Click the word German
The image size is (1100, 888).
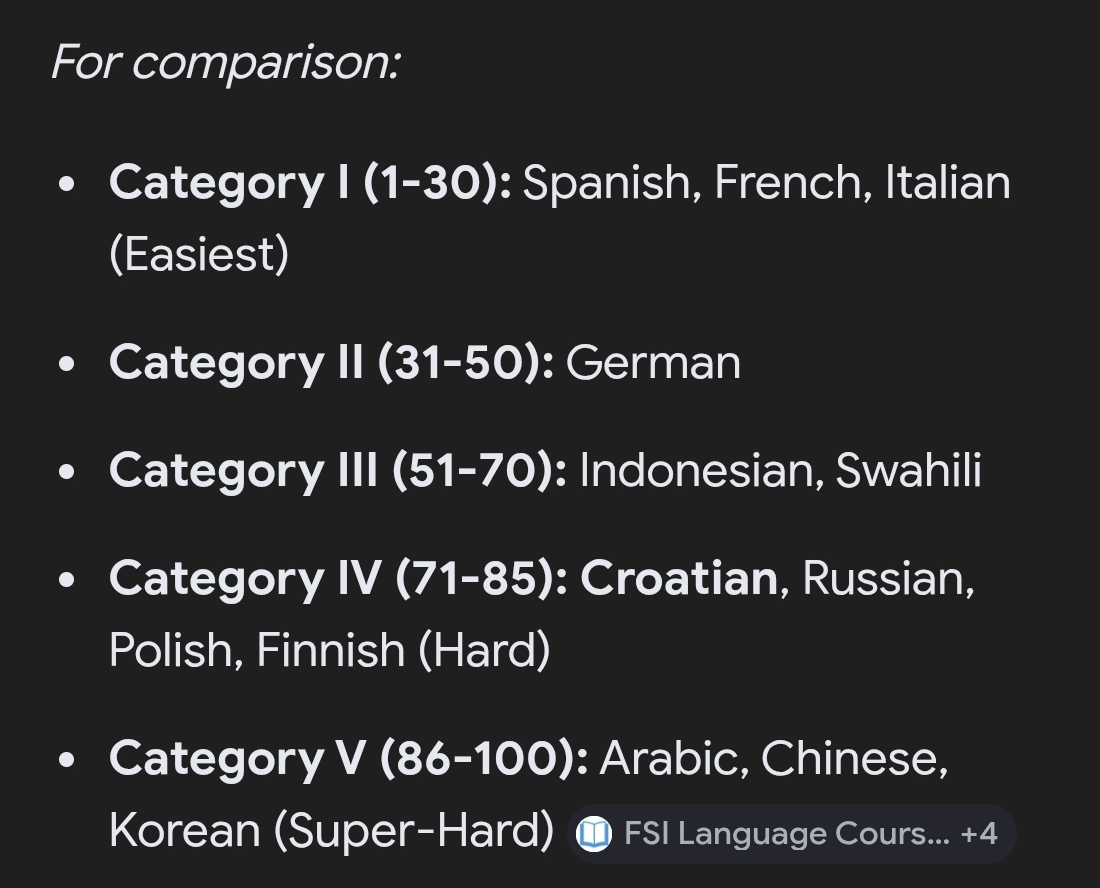[x=653, y=362]
